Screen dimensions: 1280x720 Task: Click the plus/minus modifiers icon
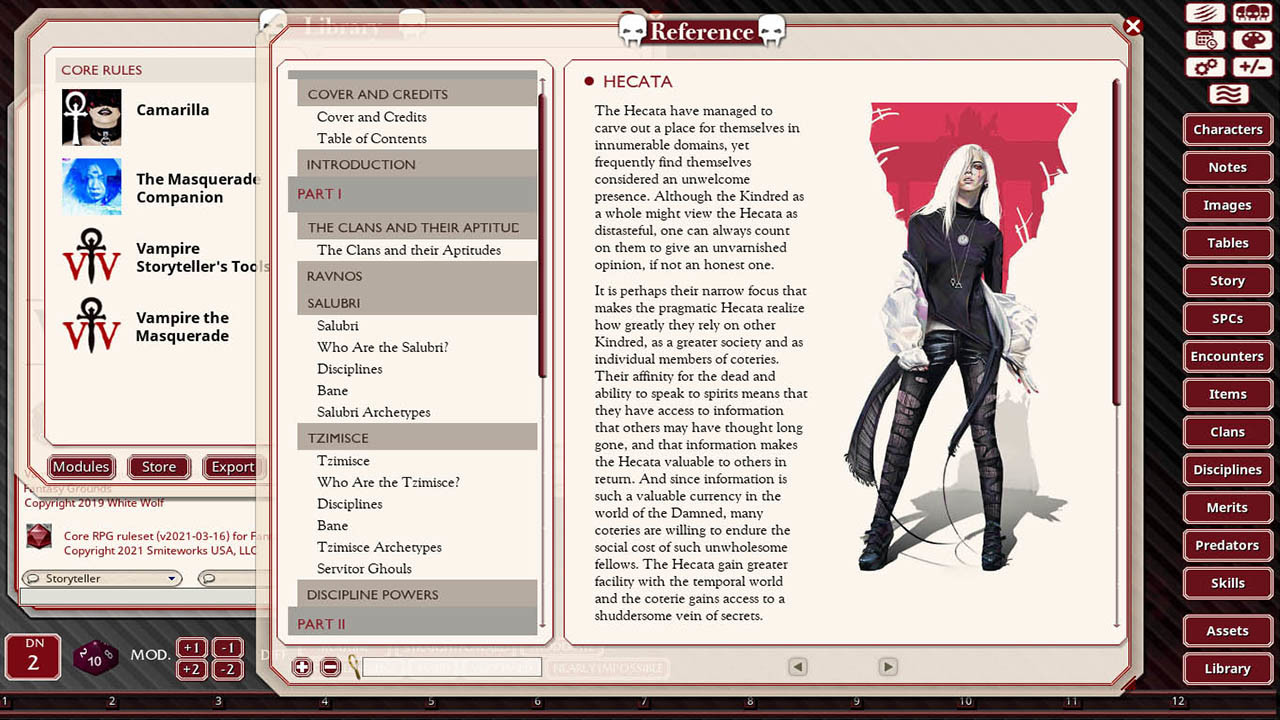click(1251, 67)
